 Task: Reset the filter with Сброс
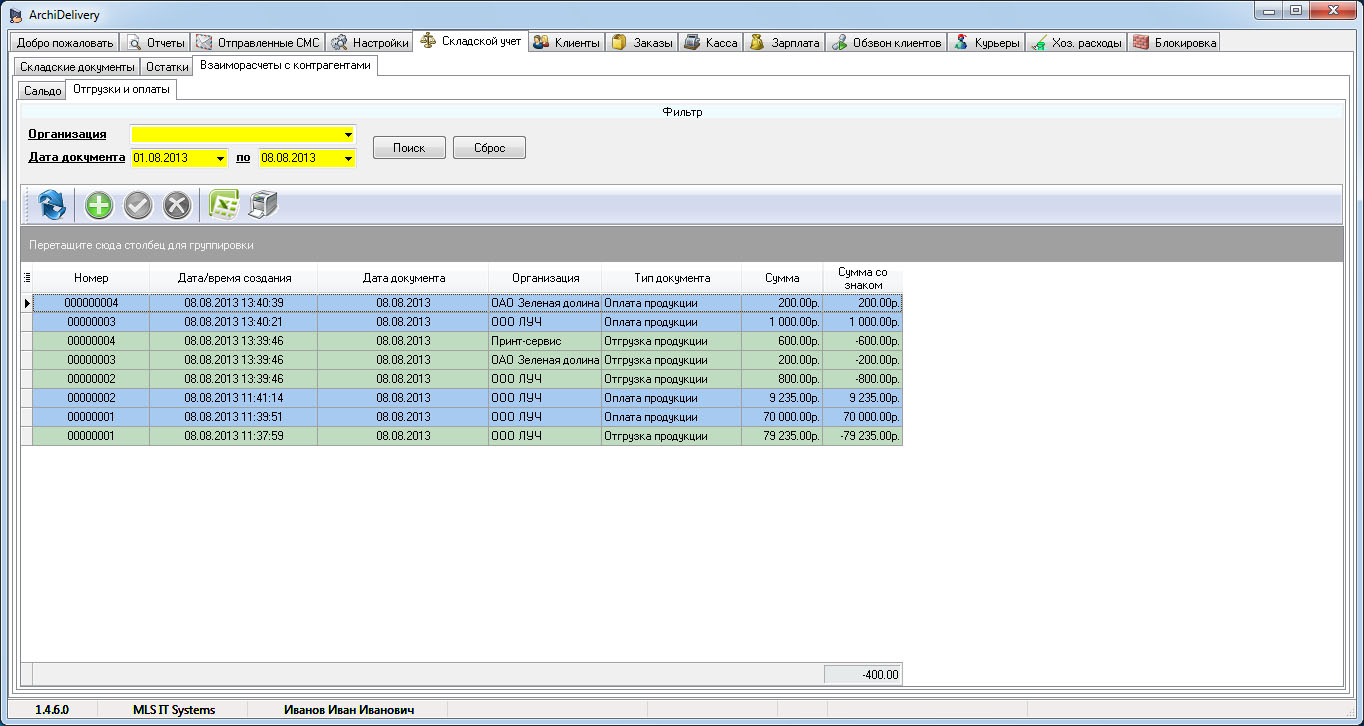489,148
